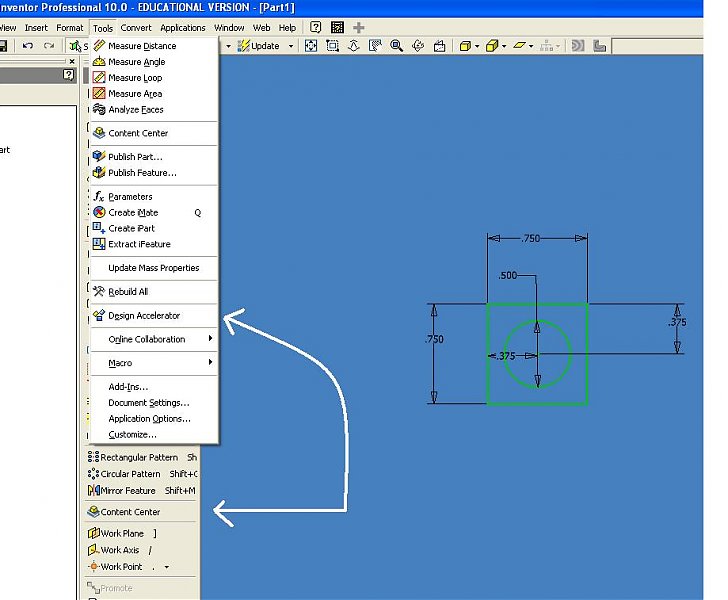Select the Zoom in/out arrows tool
This screenshot has width=728, height=600.
(354, 46)
